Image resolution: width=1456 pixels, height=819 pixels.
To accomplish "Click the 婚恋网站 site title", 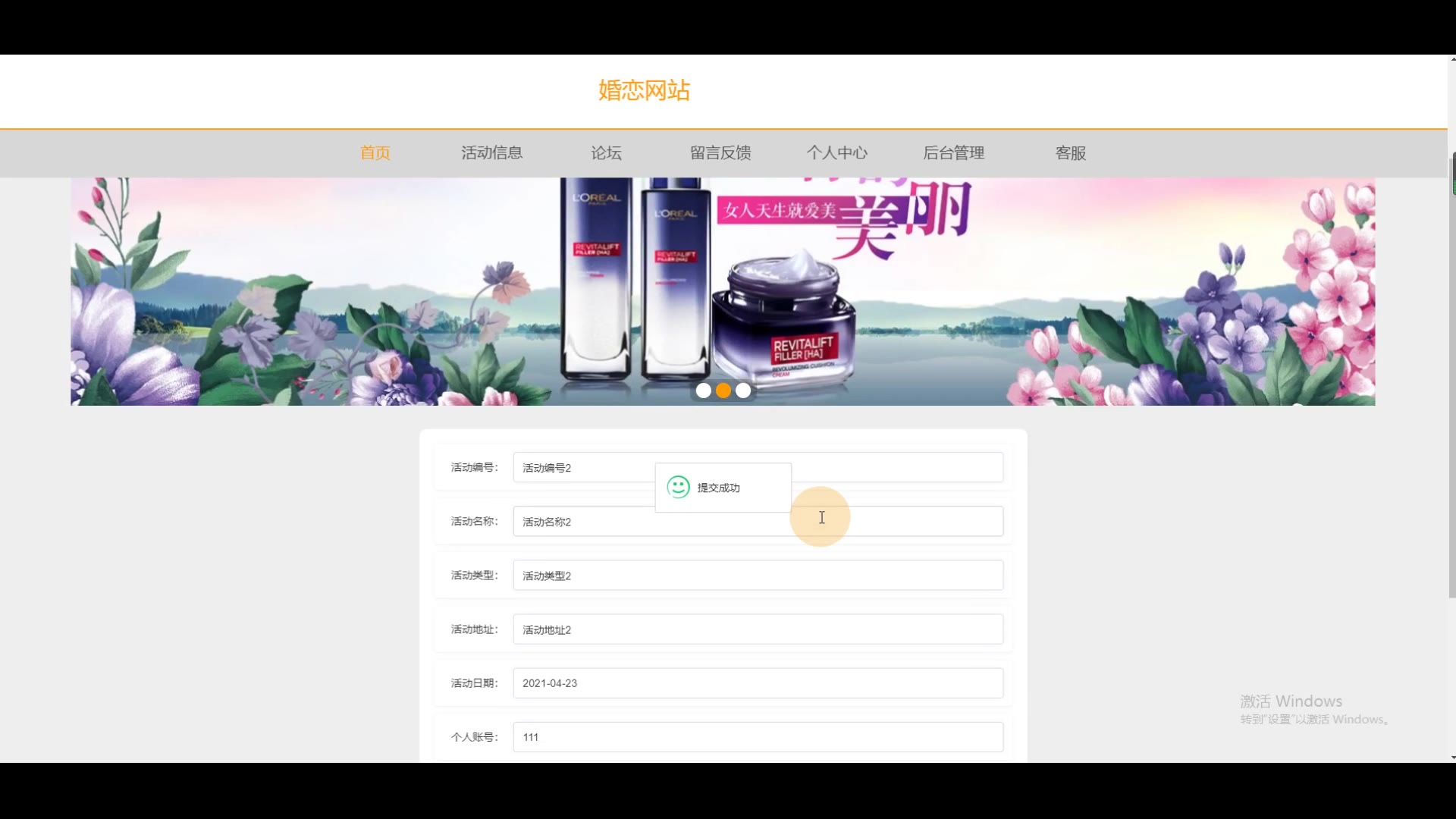I will click(x=644, y=90).
